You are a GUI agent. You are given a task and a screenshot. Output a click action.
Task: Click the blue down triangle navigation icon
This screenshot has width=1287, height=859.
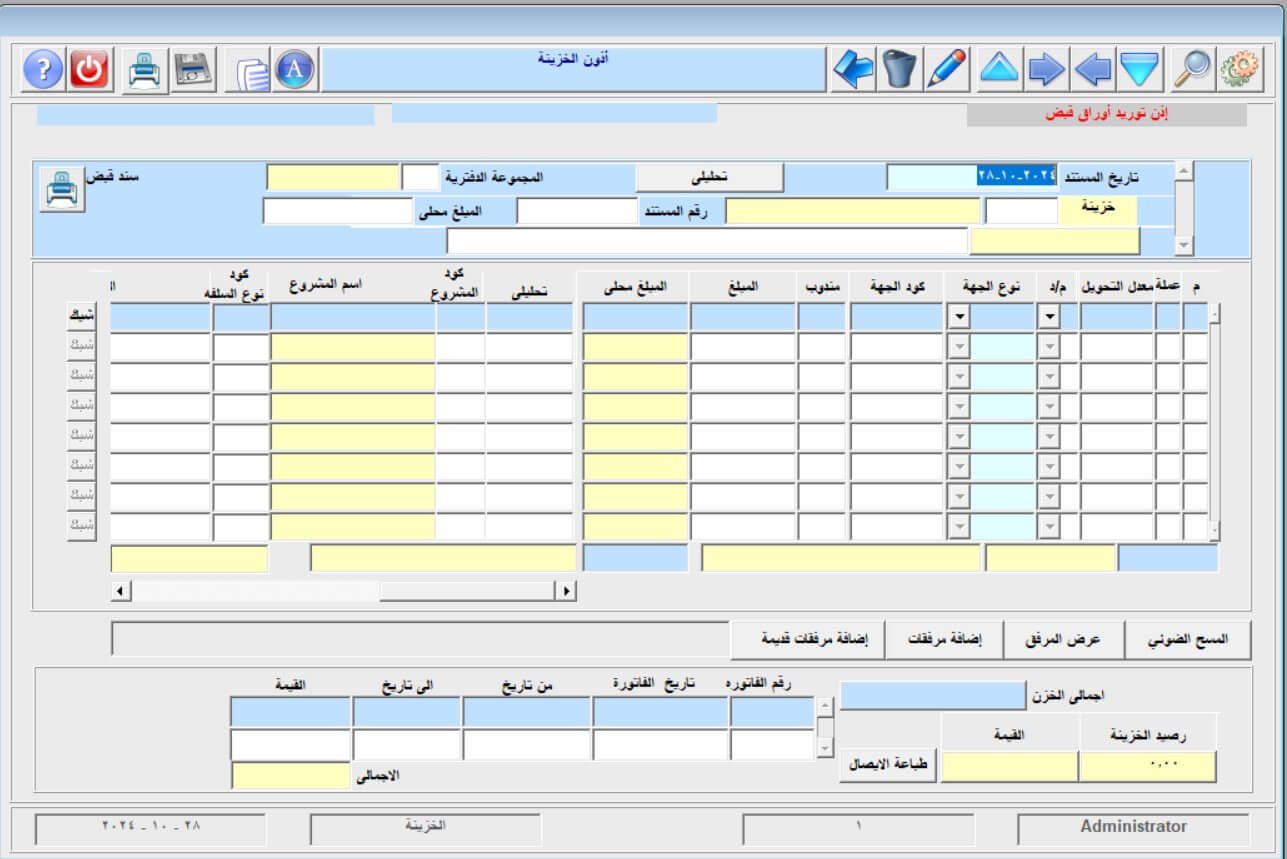pyautogui.click(x=1139, y=70)
